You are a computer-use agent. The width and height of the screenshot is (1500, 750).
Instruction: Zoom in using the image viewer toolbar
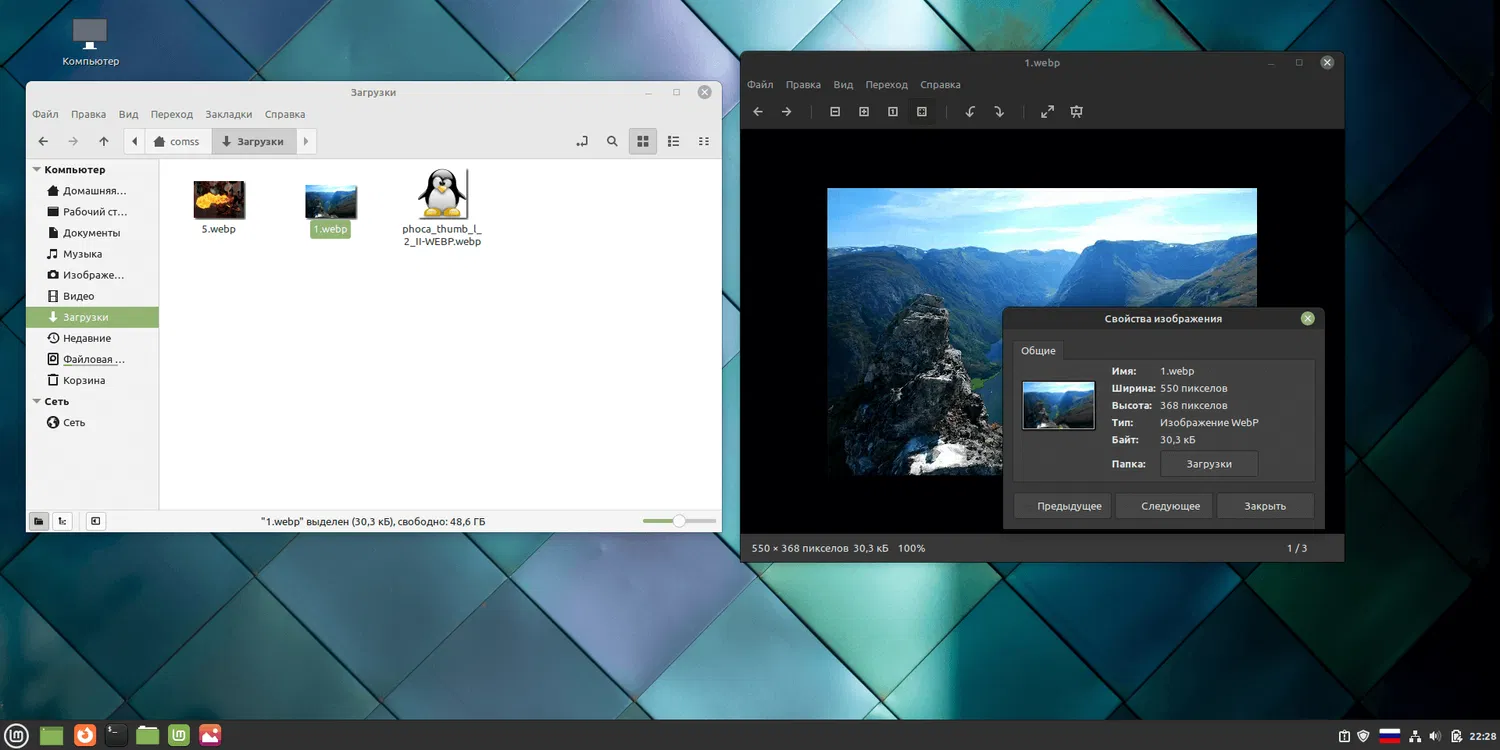pyautogui.click(x=864, y=112)
